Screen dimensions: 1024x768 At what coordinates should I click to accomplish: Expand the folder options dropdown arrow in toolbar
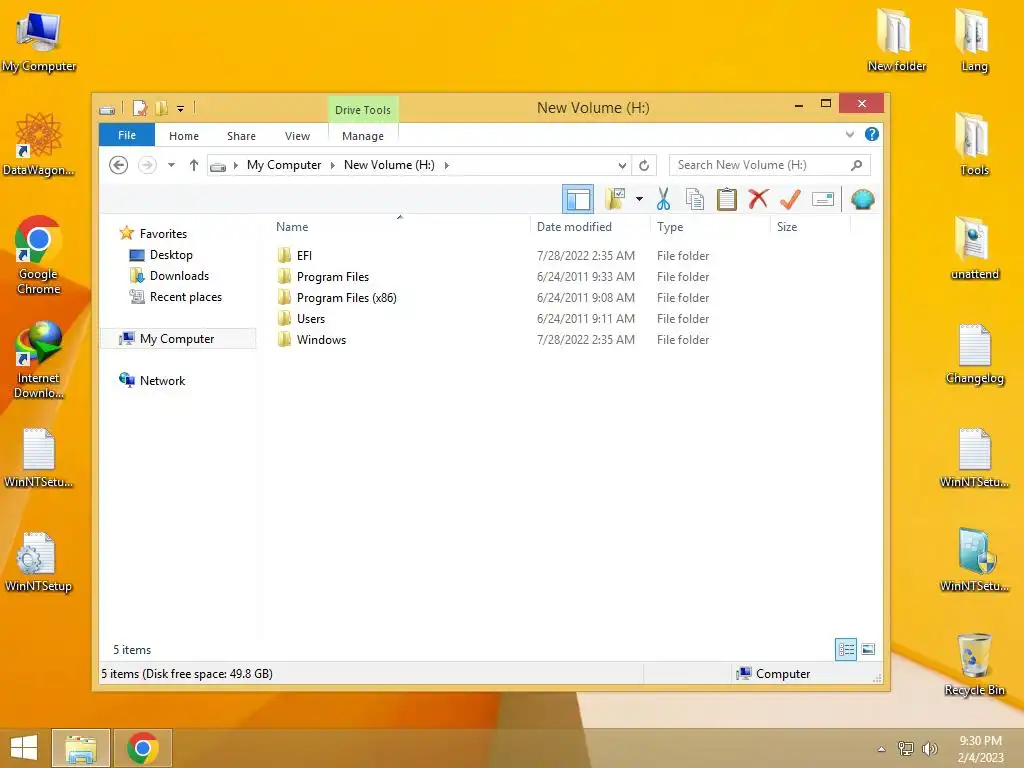639,199
